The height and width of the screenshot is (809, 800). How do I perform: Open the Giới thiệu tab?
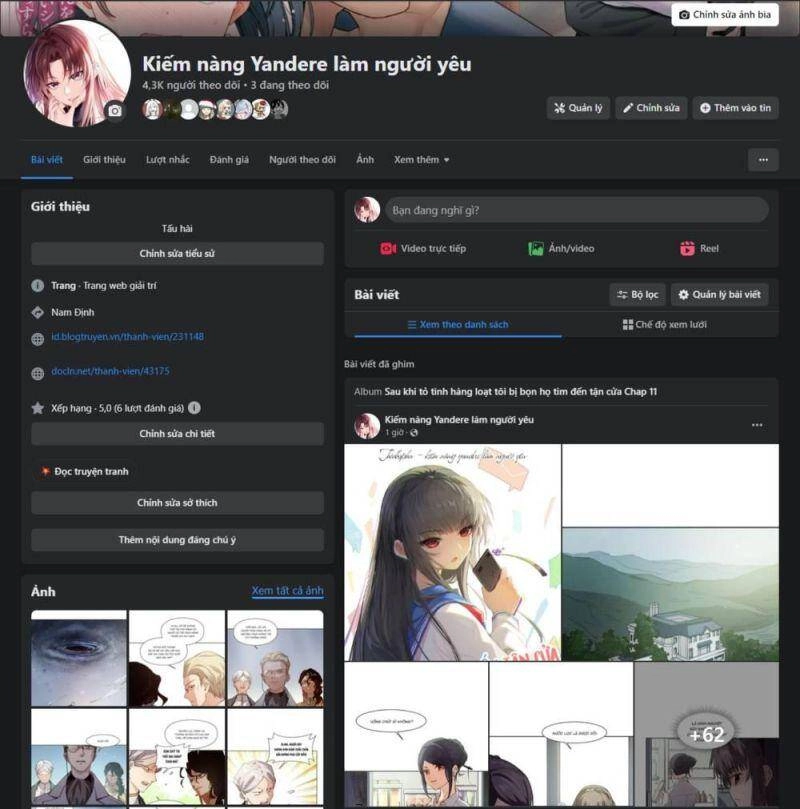coord(104,160)
